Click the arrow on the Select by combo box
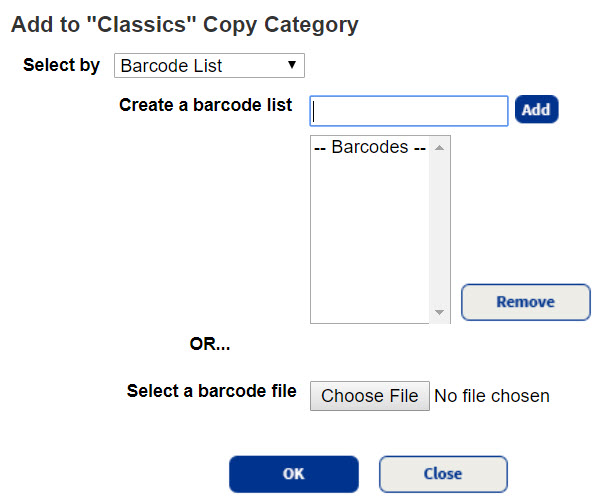This screenshot has height=503, width=615. tap(291, 66)
